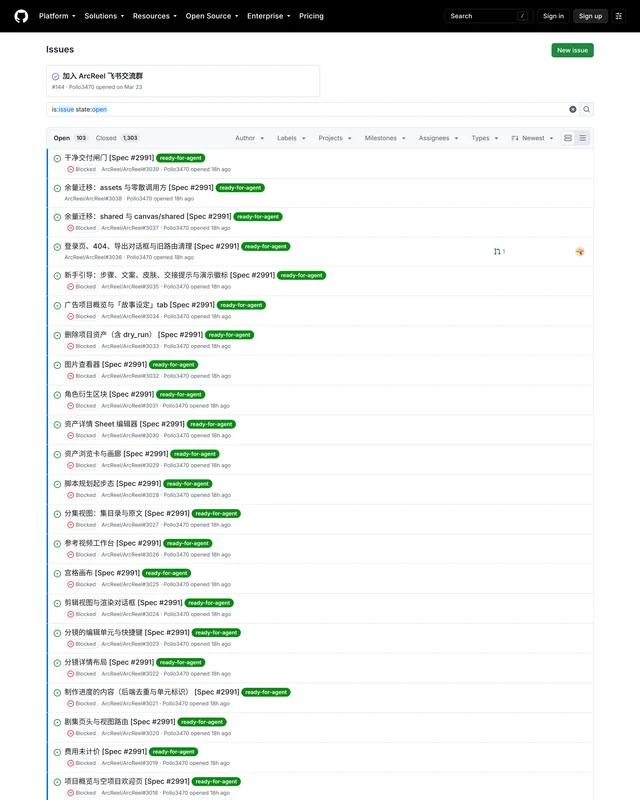
Task: Click ready-for-agent label on 新手引导 issue
Action: pos(302,276)
